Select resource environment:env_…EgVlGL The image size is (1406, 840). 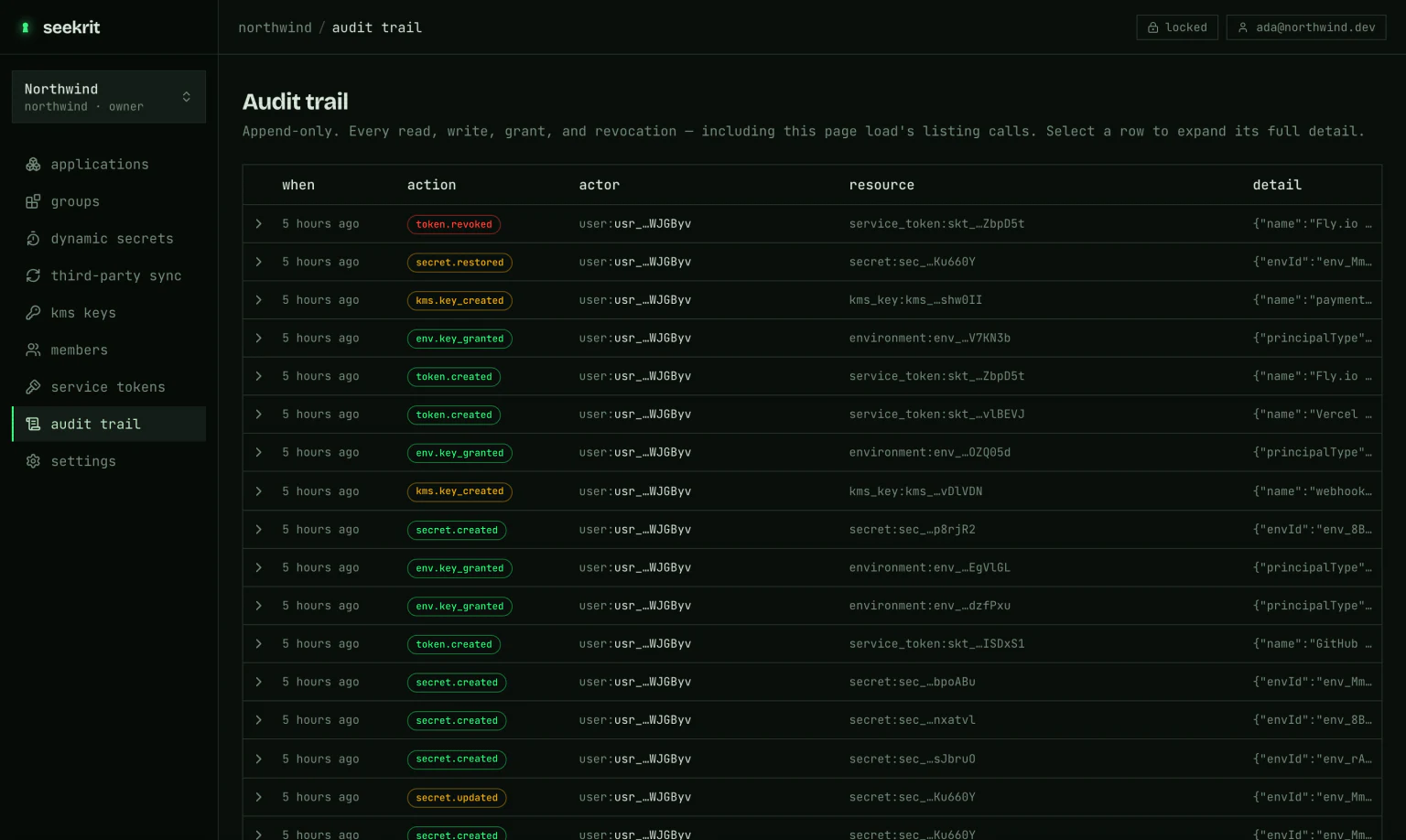929,567
